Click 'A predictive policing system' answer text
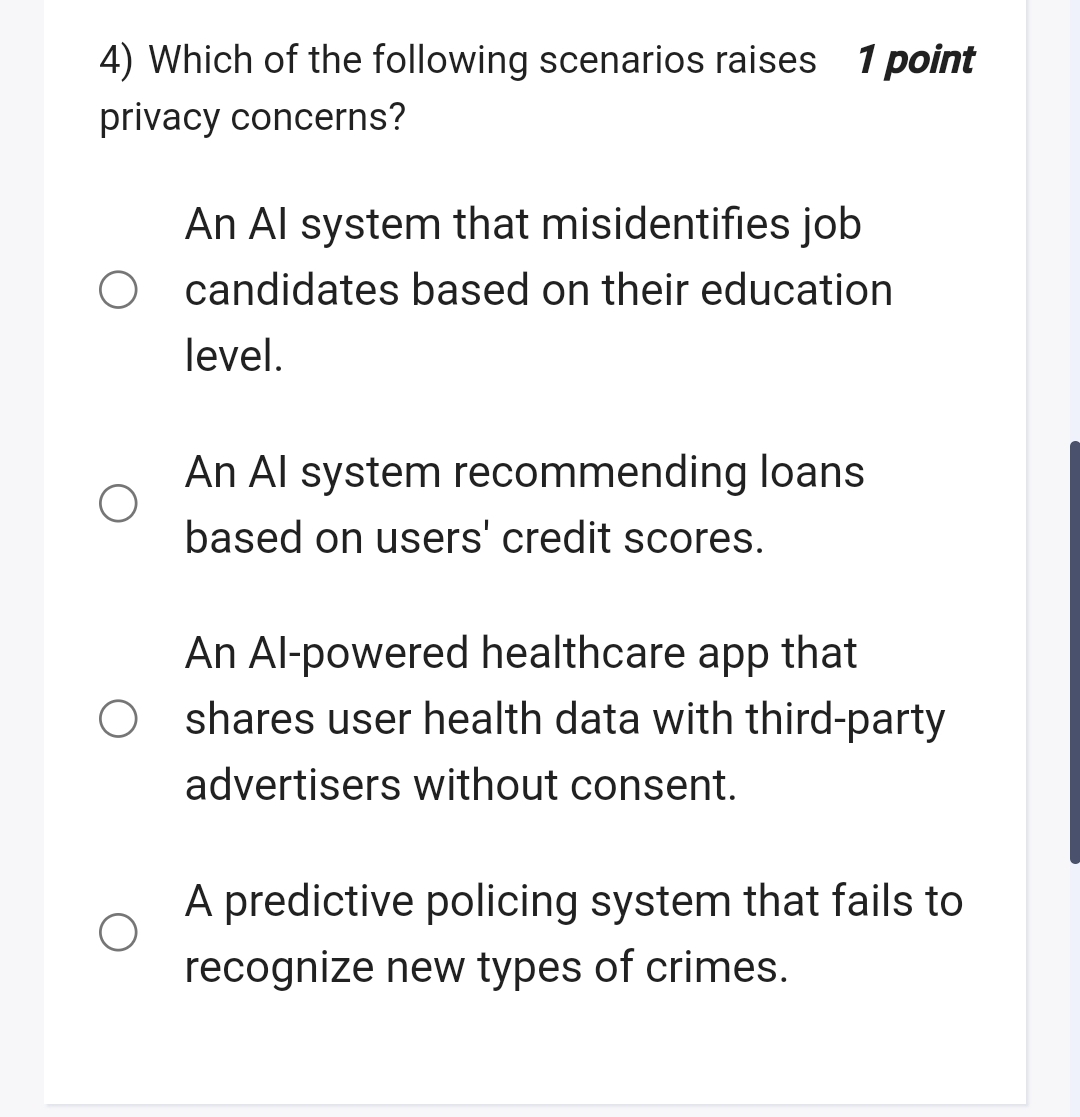The width and height of the screenshot is (1080, 1117). click(x=573, y=901)
